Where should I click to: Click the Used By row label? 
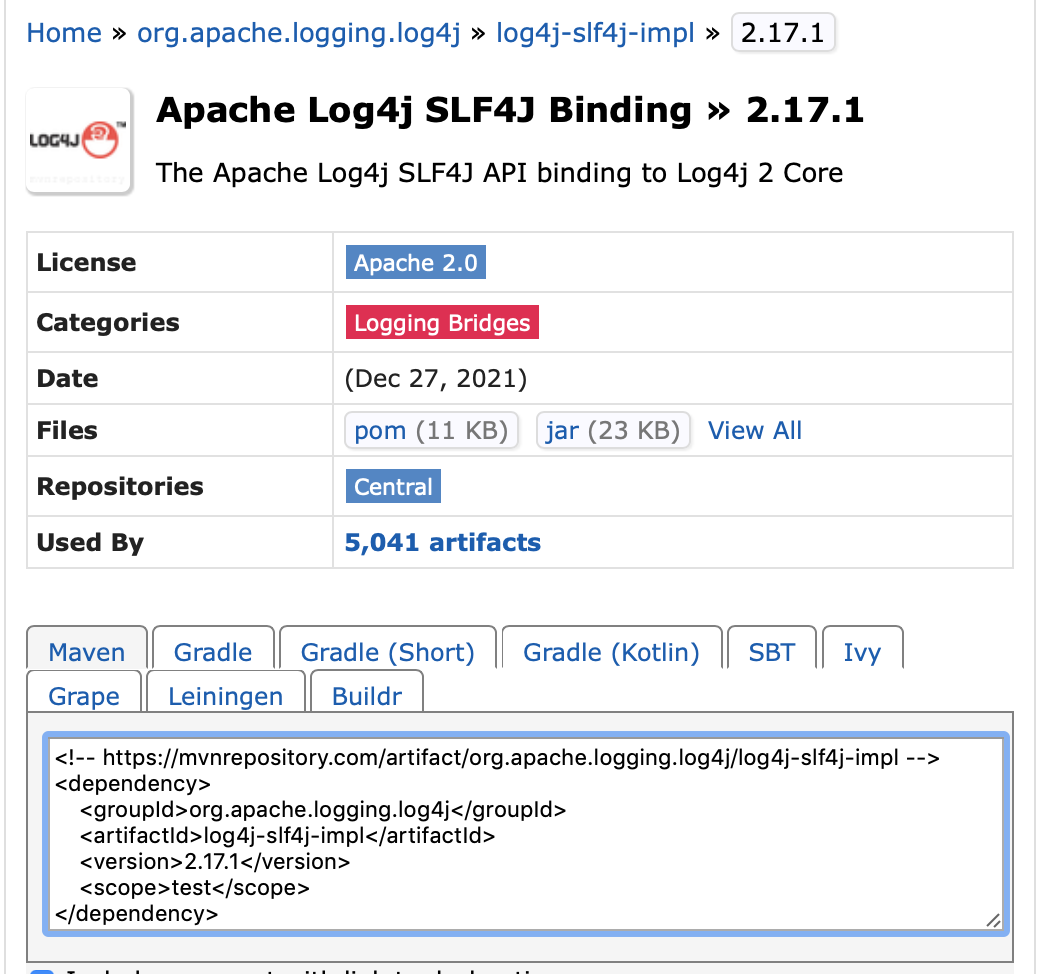(x=90, y=542)
